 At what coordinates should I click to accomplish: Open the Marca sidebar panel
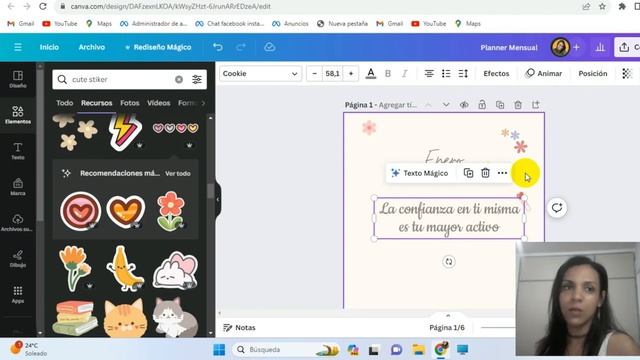18,187
